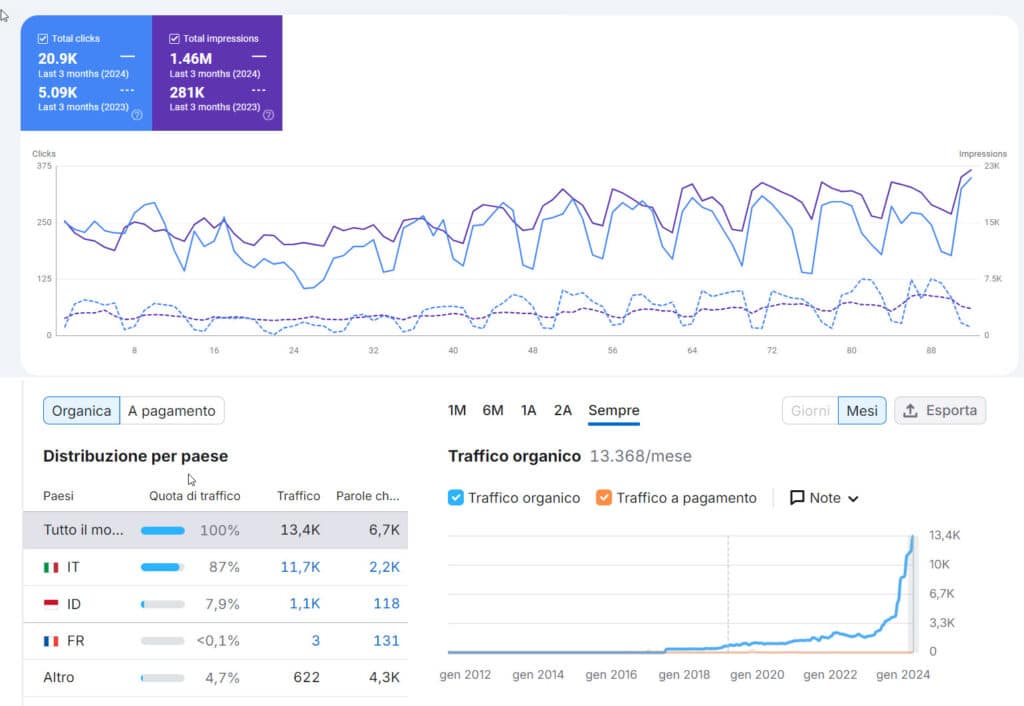Click the upload icon on Esporta
Screen dimensions: 1024x706
911,411
